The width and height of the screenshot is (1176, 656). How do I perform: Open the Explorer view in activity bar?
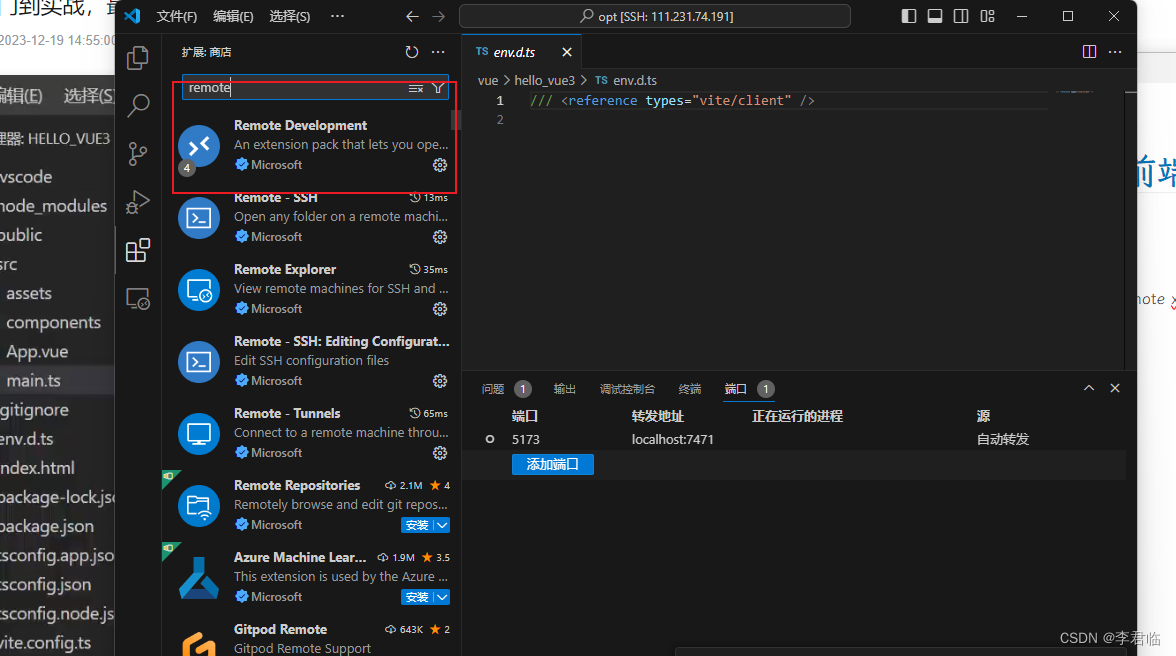pyautogui.click(x=137, y=58)
